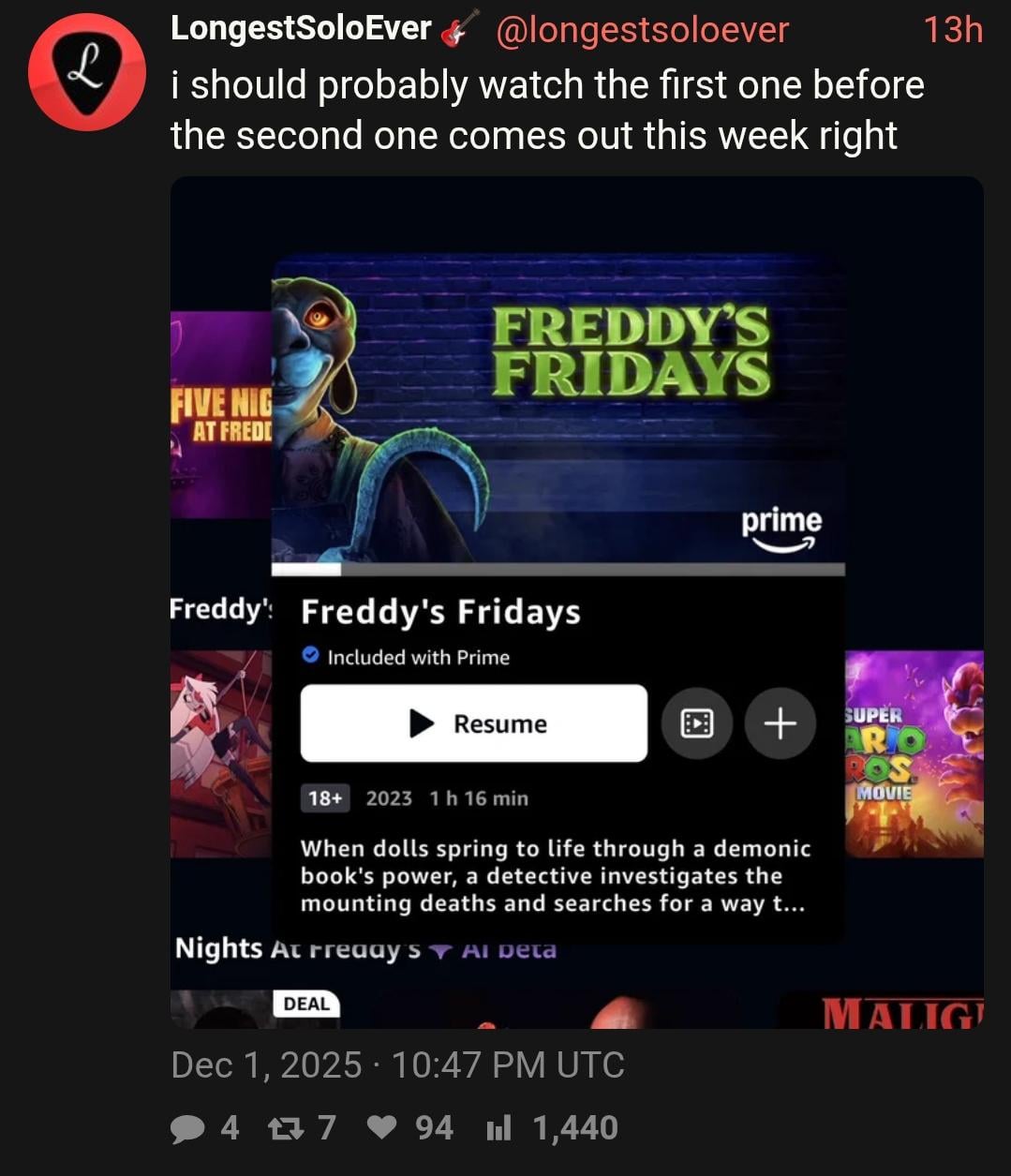Open the @longestsoloever handle link
The image size is (1011, 1176).
pyautogui.click(x=642, y=30)
